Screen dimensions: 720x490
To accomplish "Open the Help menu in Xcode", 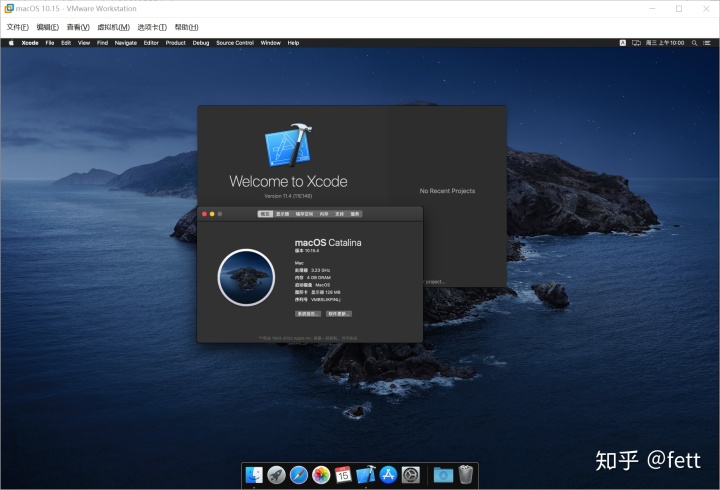I will pyautogui.click(x=293, y=43).
